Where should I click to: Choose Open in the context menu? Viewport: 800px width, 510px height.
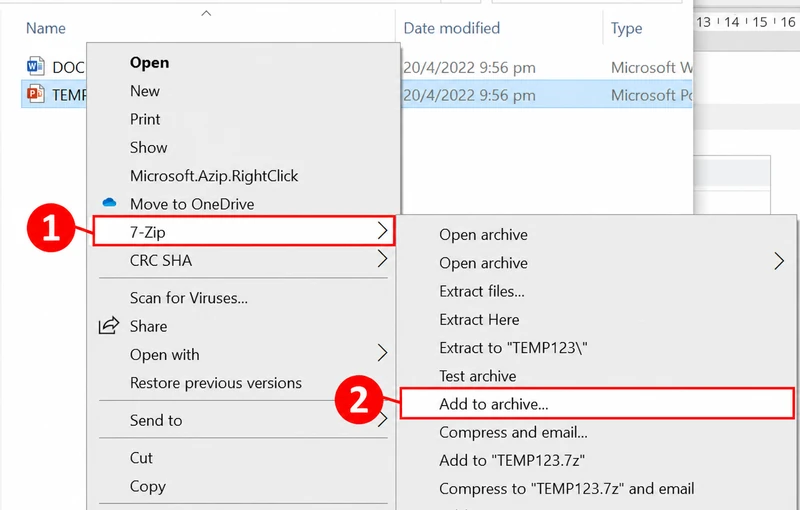point(149,63)
